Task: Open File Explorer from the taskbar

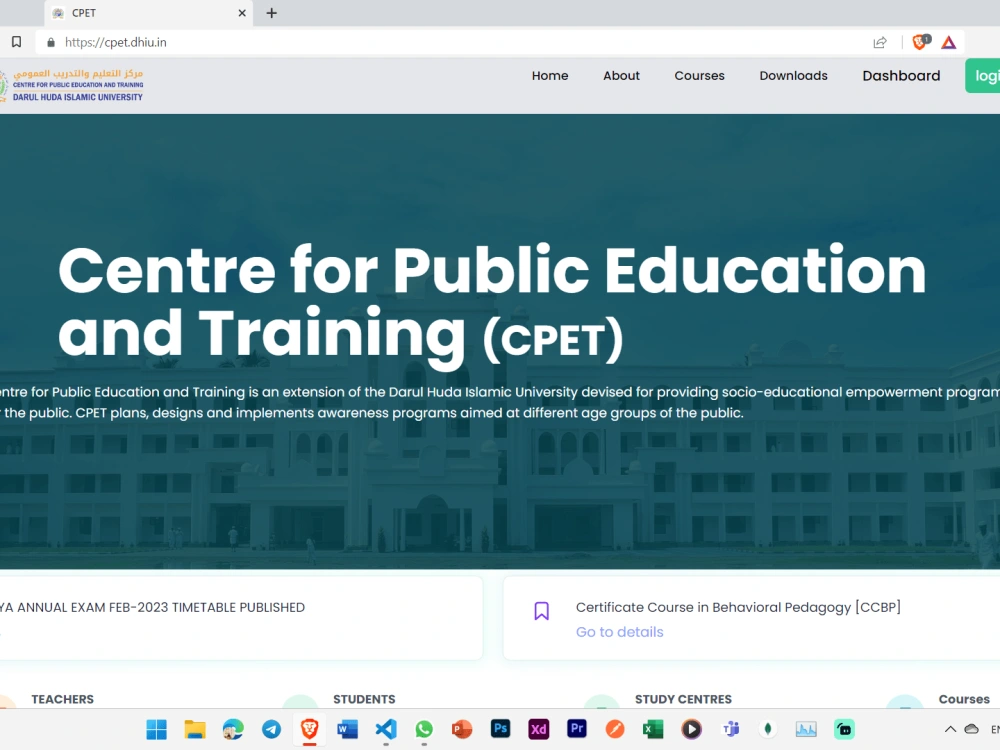Action: [195, 729]
